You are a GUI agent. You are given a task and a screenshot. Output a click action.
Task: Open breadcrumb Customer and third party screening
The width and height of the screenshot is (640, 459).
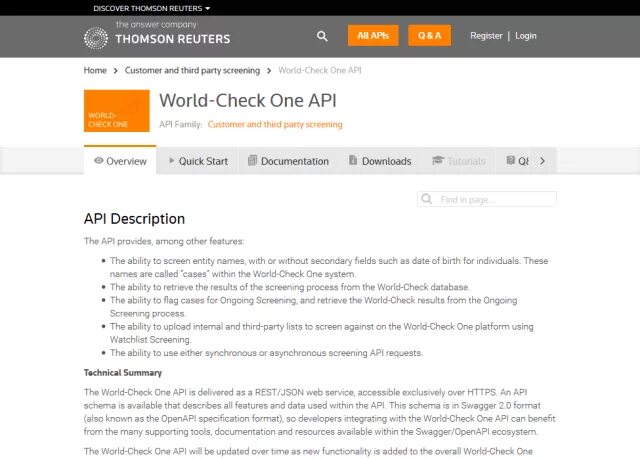tap(192, 71)
